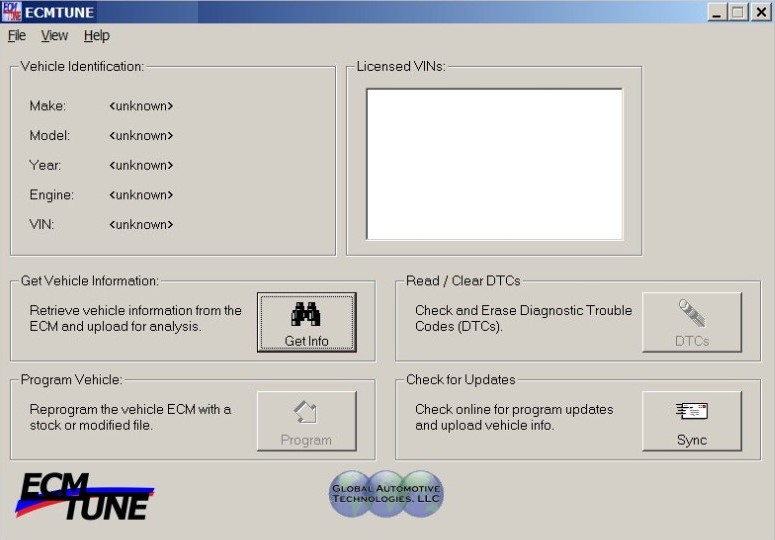This screenshot has width=775, height=540.
Task: Click the 'Check online for program updates' text
Action: click(514, 417)
